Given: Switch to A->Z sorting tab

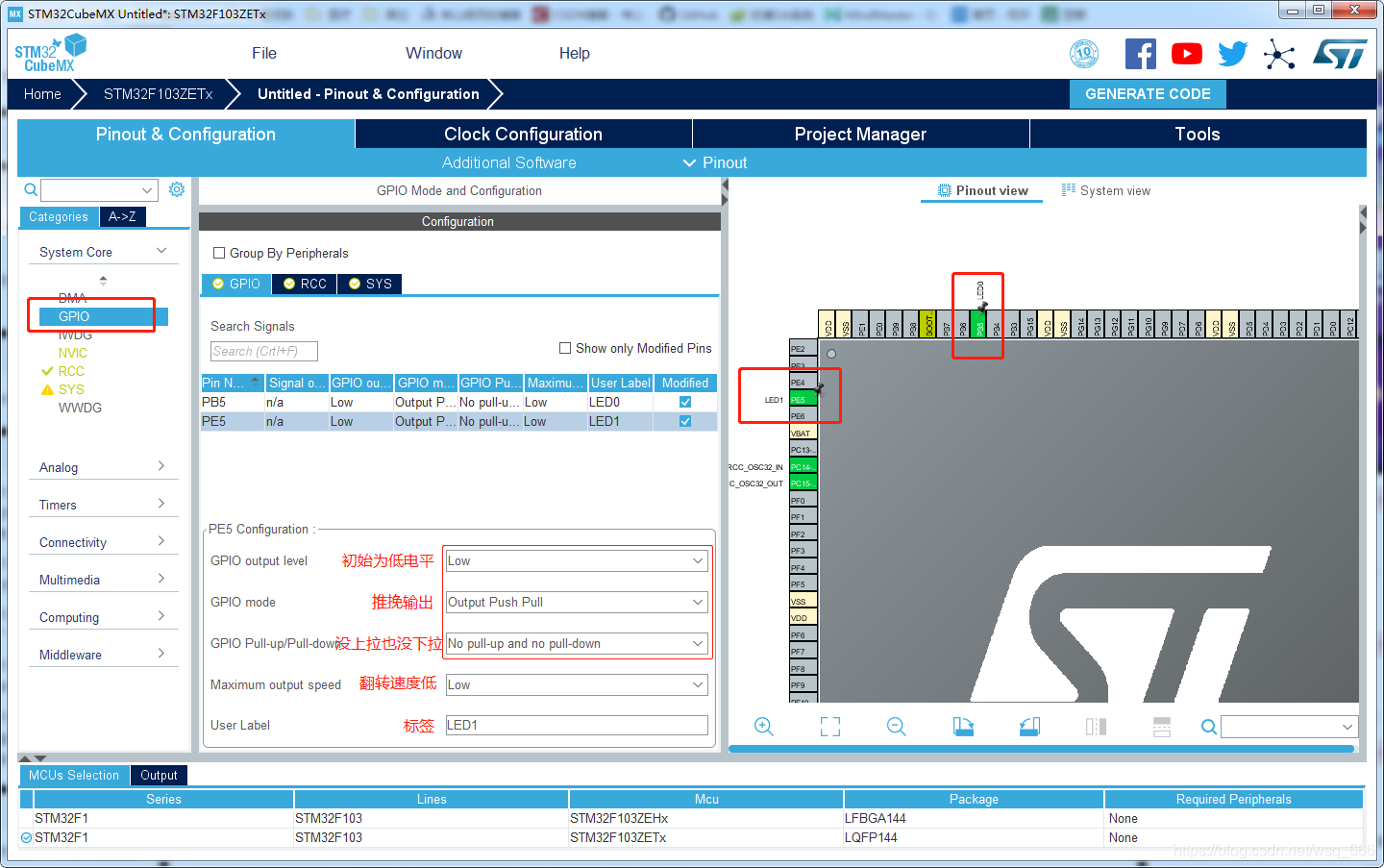Looking at the screenshot, I should click(x=122, y=216).
